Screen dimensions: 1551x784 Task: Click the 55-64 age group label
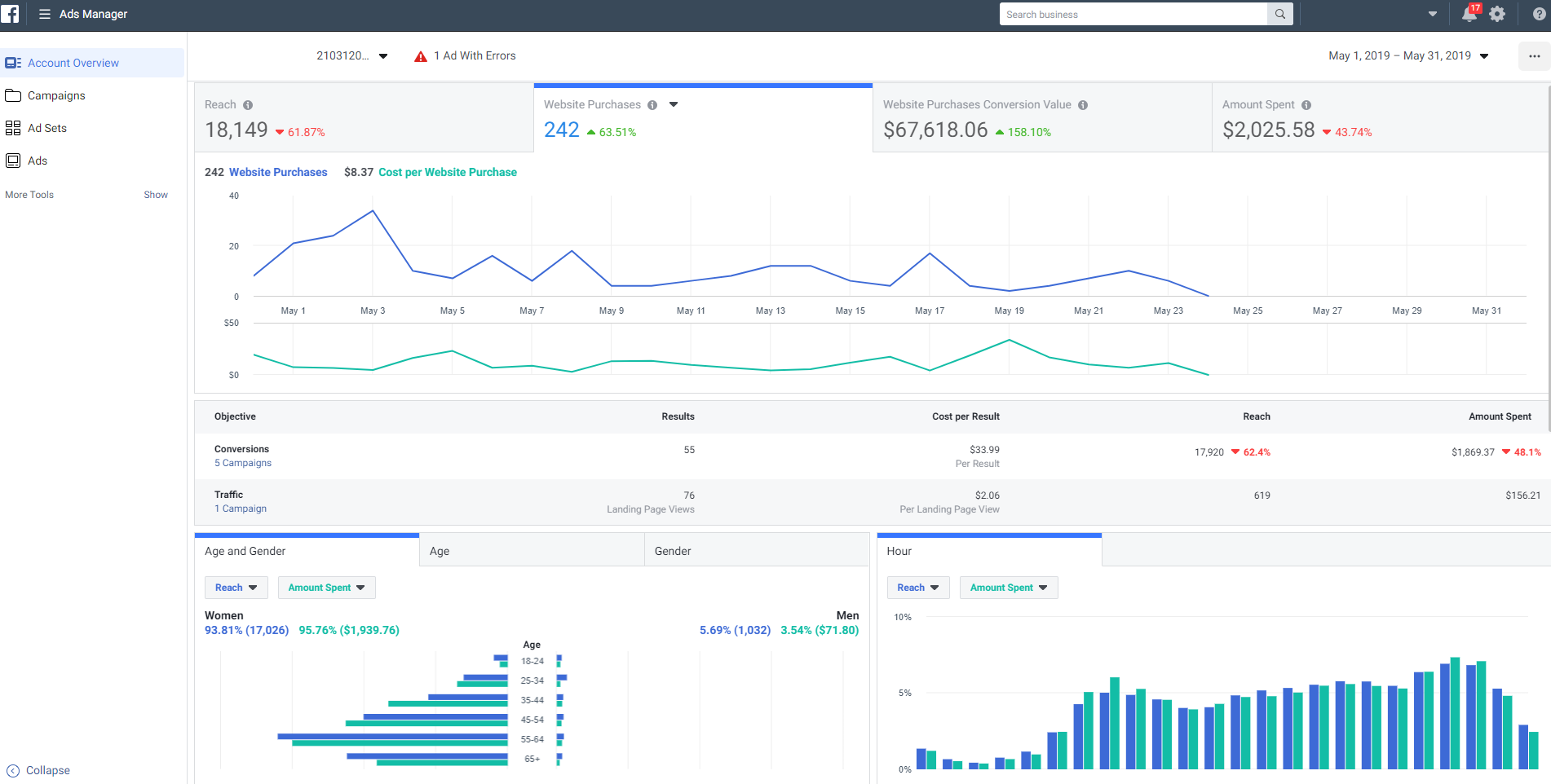532,739
